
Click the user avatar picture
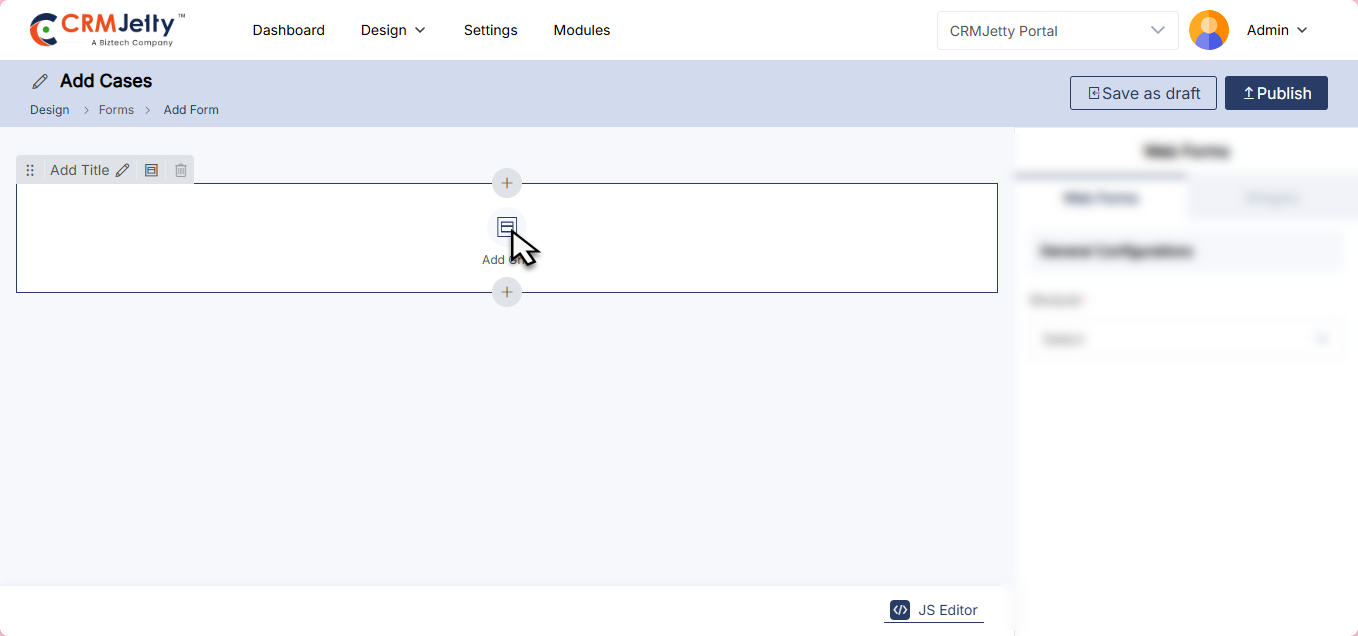coord(1208,30)
